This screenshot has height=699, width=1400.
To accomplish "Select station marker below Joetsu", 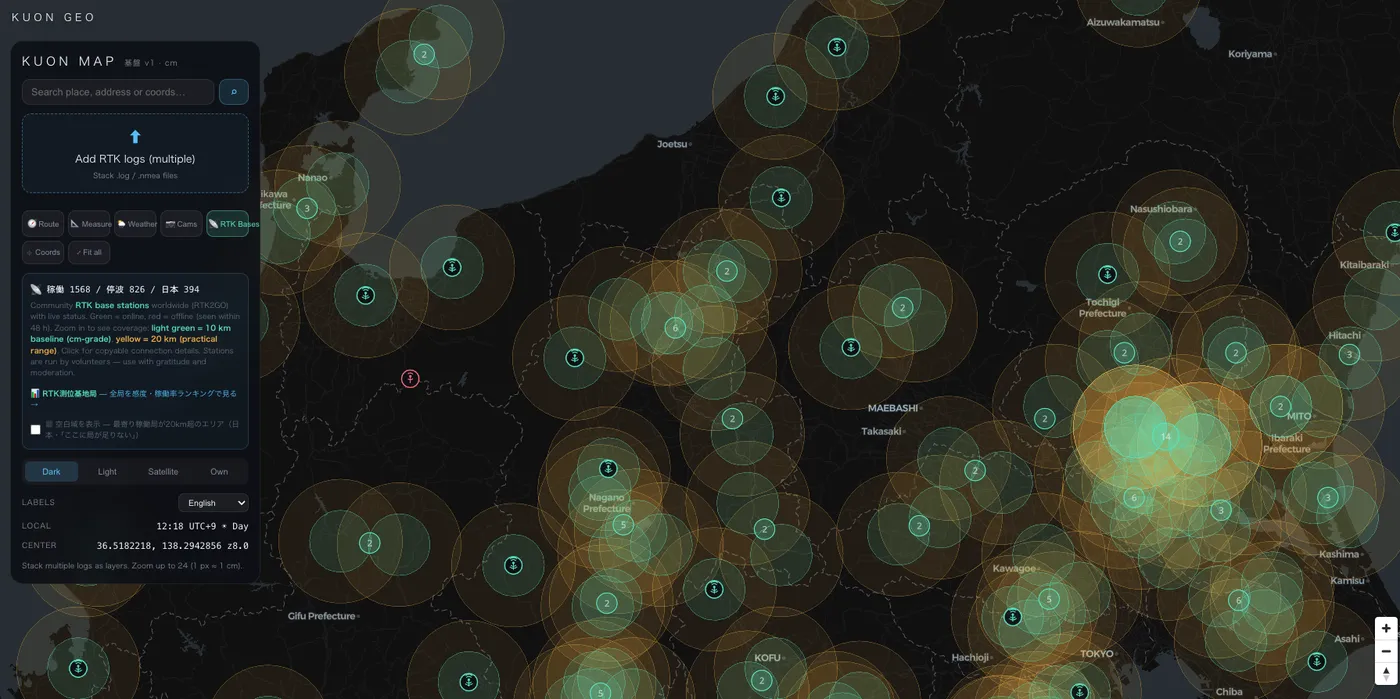I will click(781, 198).
